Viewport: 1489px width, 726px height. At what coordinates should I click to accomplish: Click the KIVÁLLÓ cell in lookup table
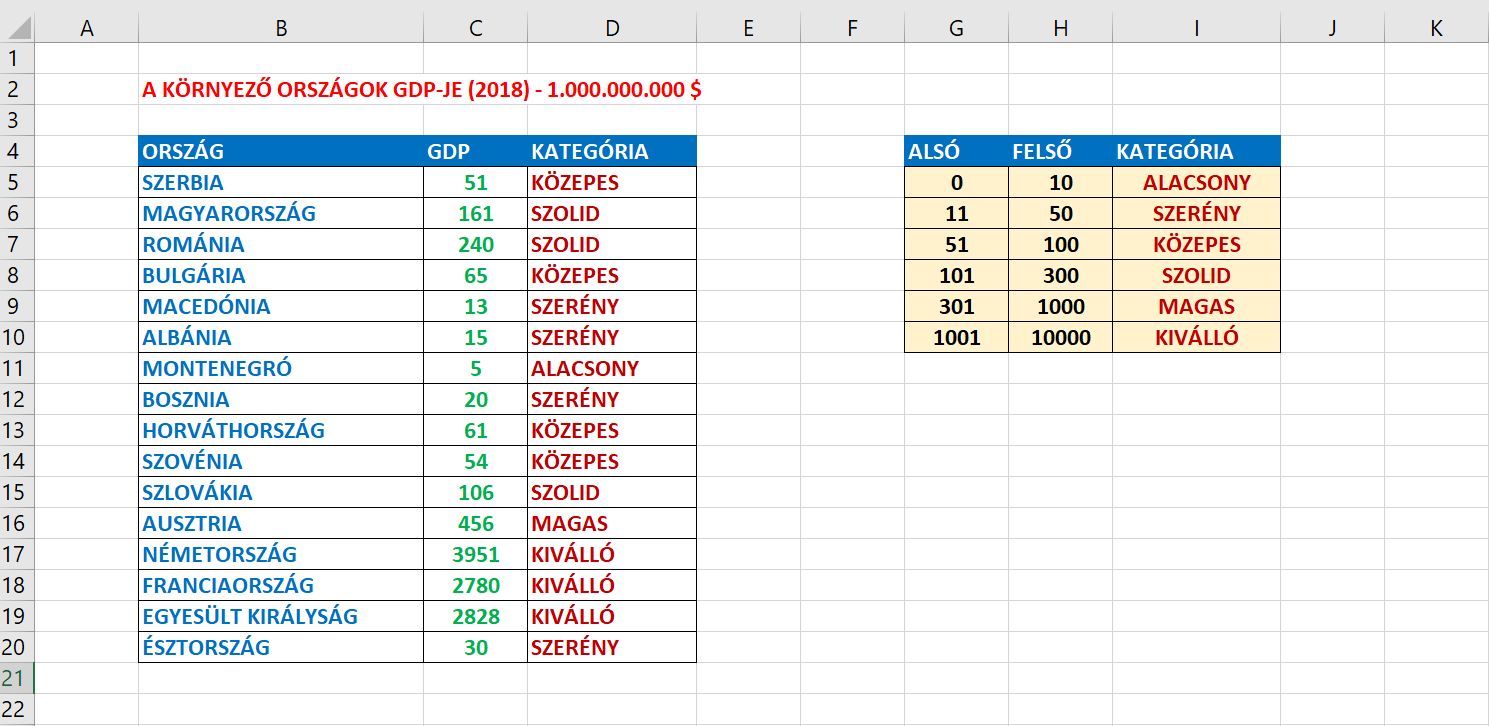tap(1197, 337)
